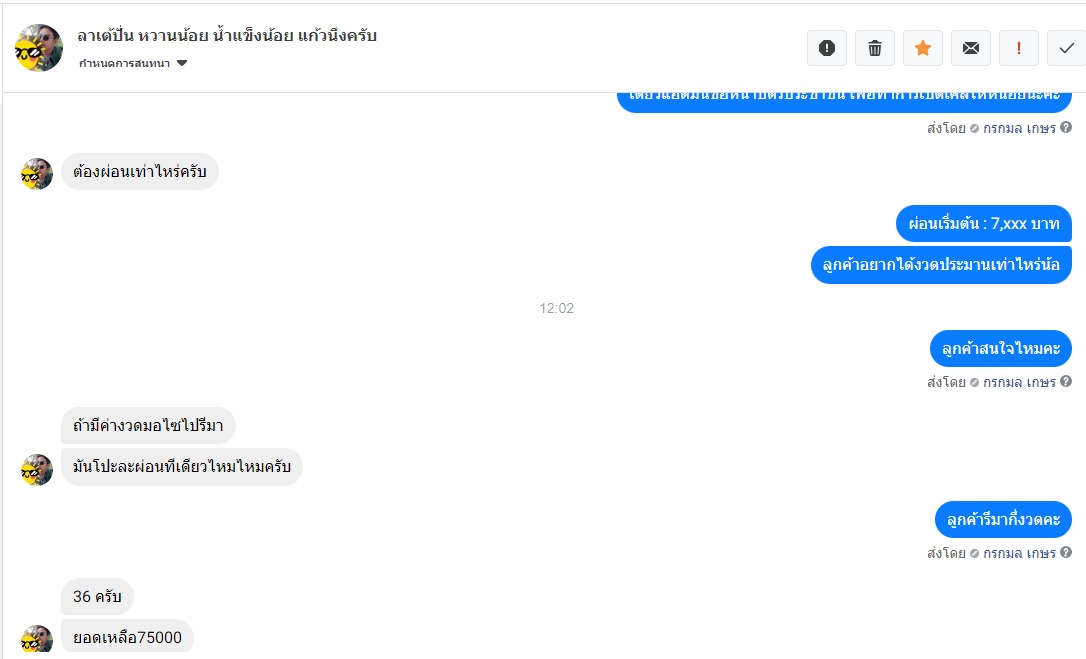Open กรกมล เกษร sender link below ลูกค้ารีมากี่งวดคะ
This screenshot has width=1086, height=659.
pyautogui.click(x=1020, y=553)
